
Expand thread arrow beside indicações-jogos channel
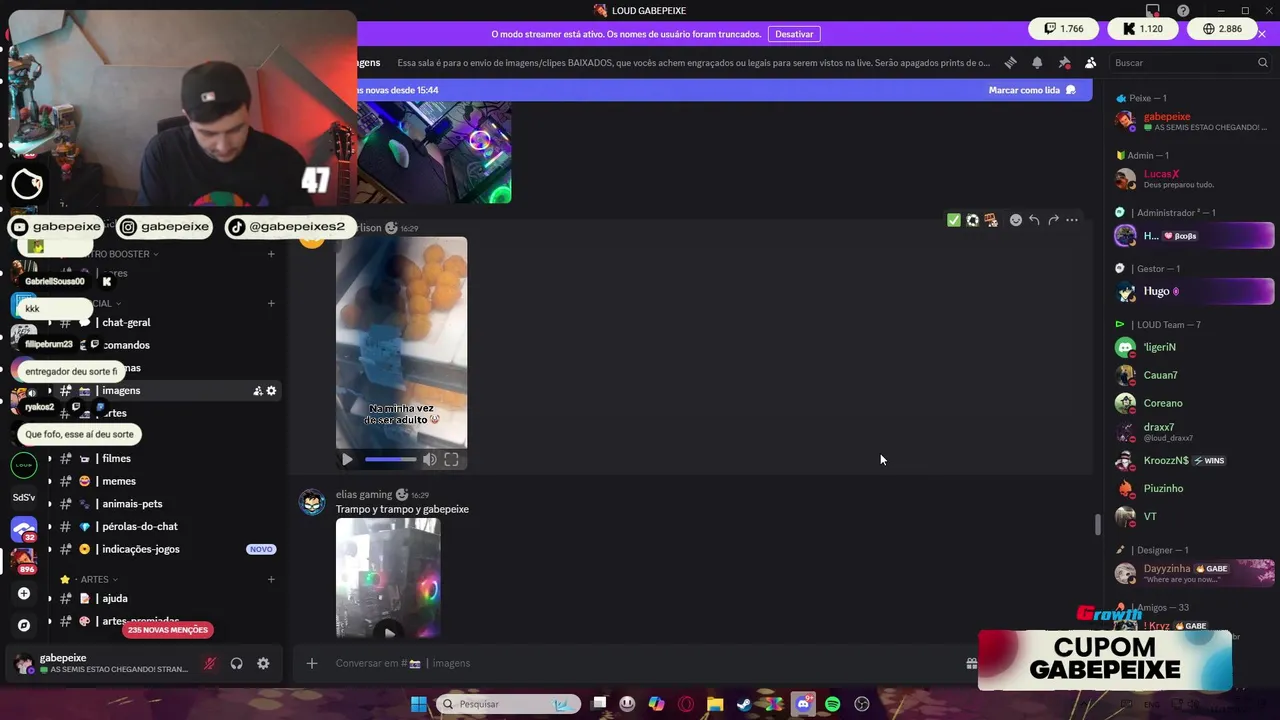(49, 549)
